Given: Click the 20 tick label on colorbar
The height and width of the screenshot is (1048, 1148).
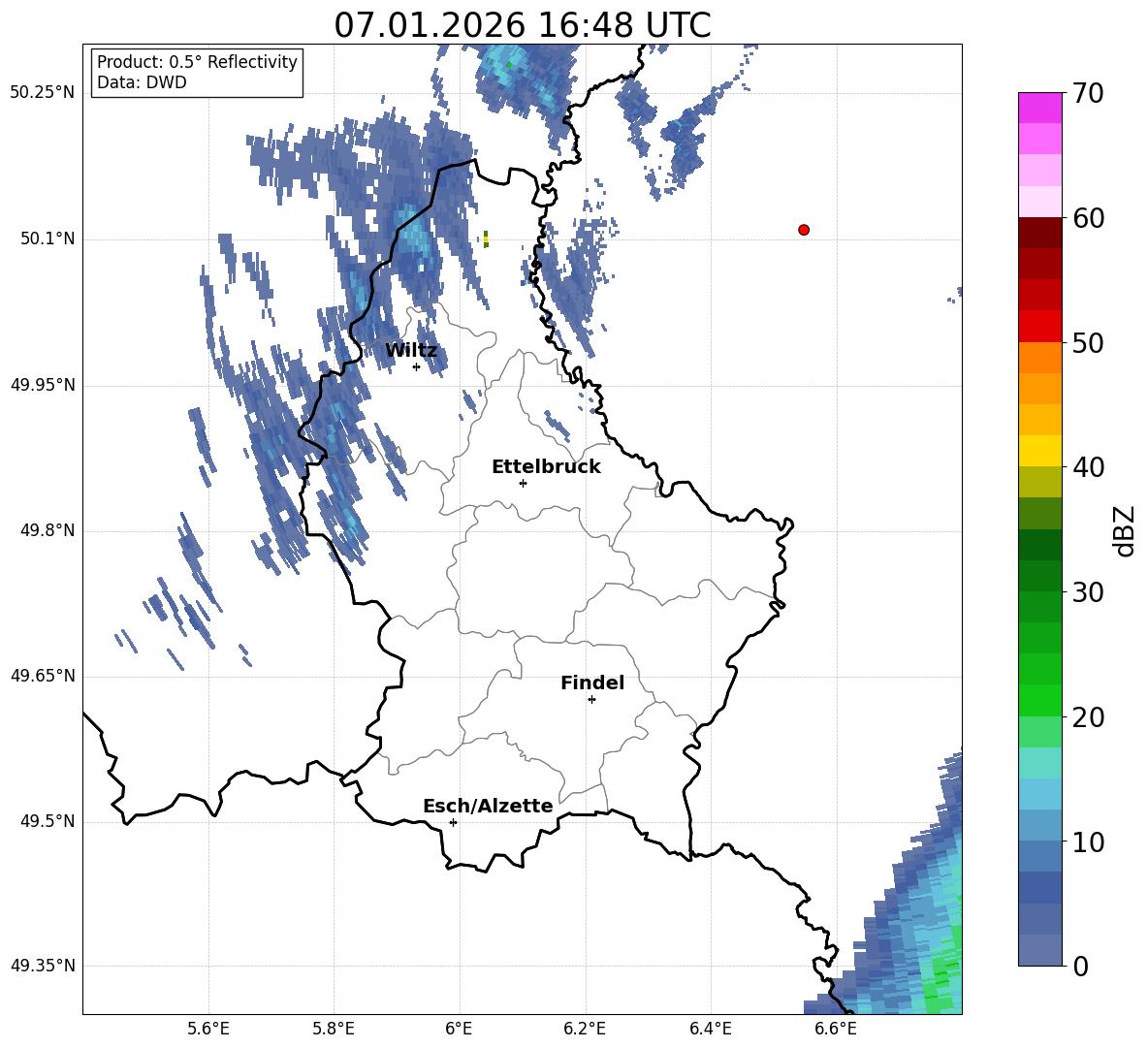Looking at the screenshot, I should [x=1088, y=716].
